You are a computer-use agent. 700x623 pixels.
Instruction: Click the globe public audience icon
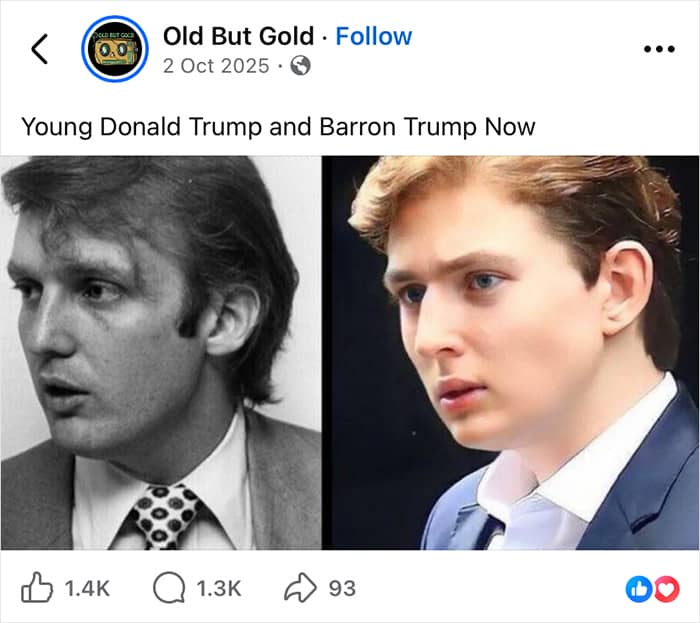coord(299,66)
